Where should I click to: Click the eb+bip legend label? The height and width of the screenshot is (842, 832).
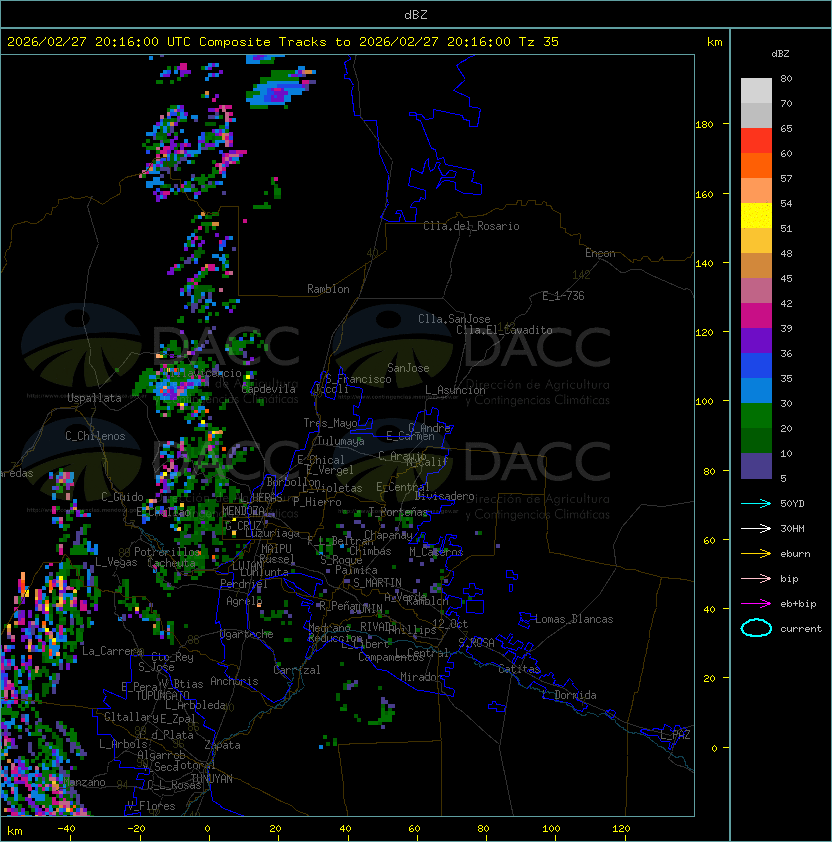pos(798,604)
